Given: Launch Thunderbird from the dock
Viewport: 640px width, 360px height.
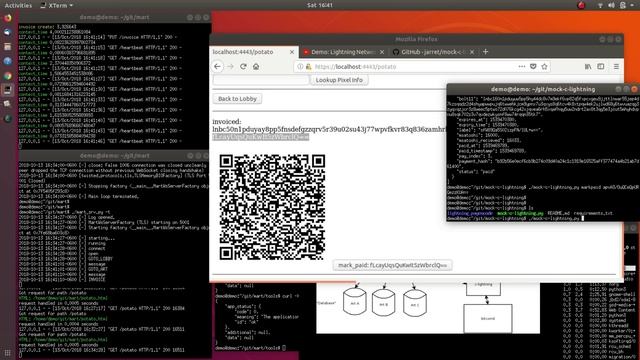Looking at the screenshot, I should tap(7, 32).
